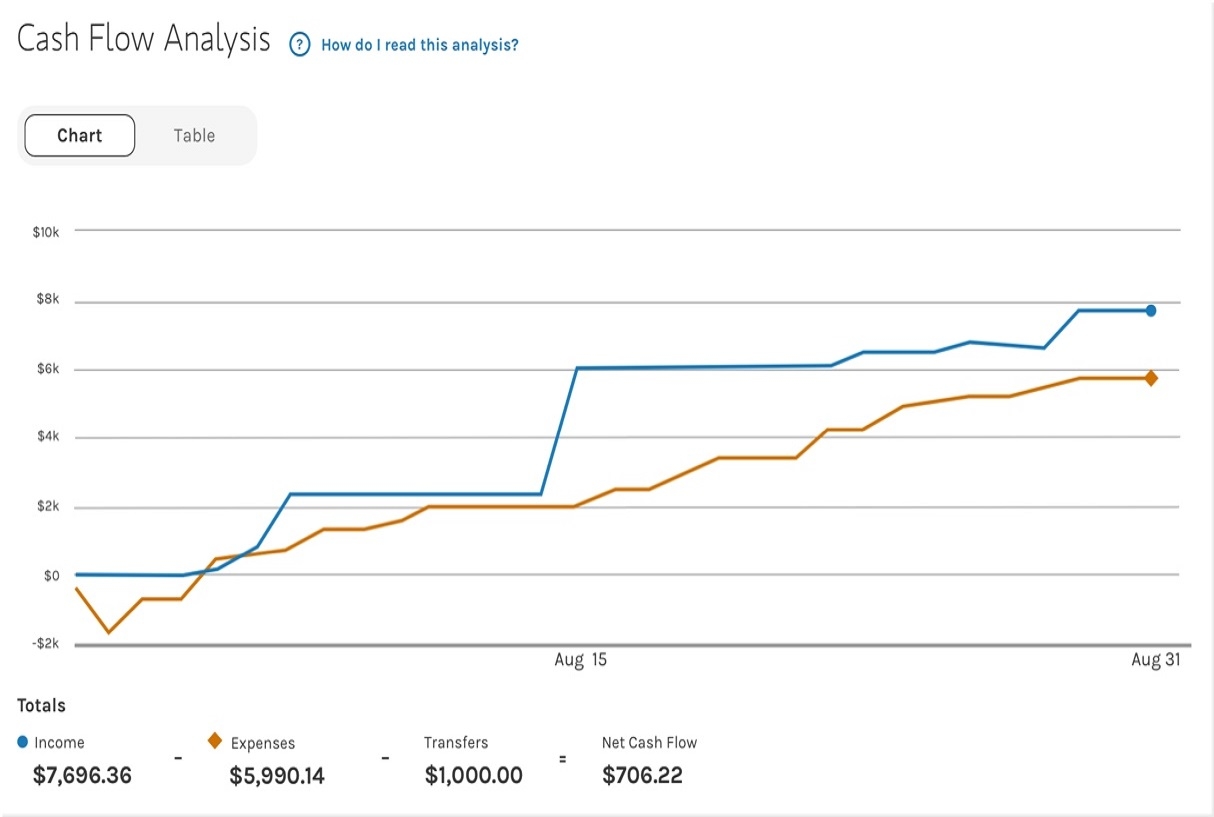The image size is (1214, 817).
Task: Click the Aug 31 date label on axis
Action: [1156, 660]
